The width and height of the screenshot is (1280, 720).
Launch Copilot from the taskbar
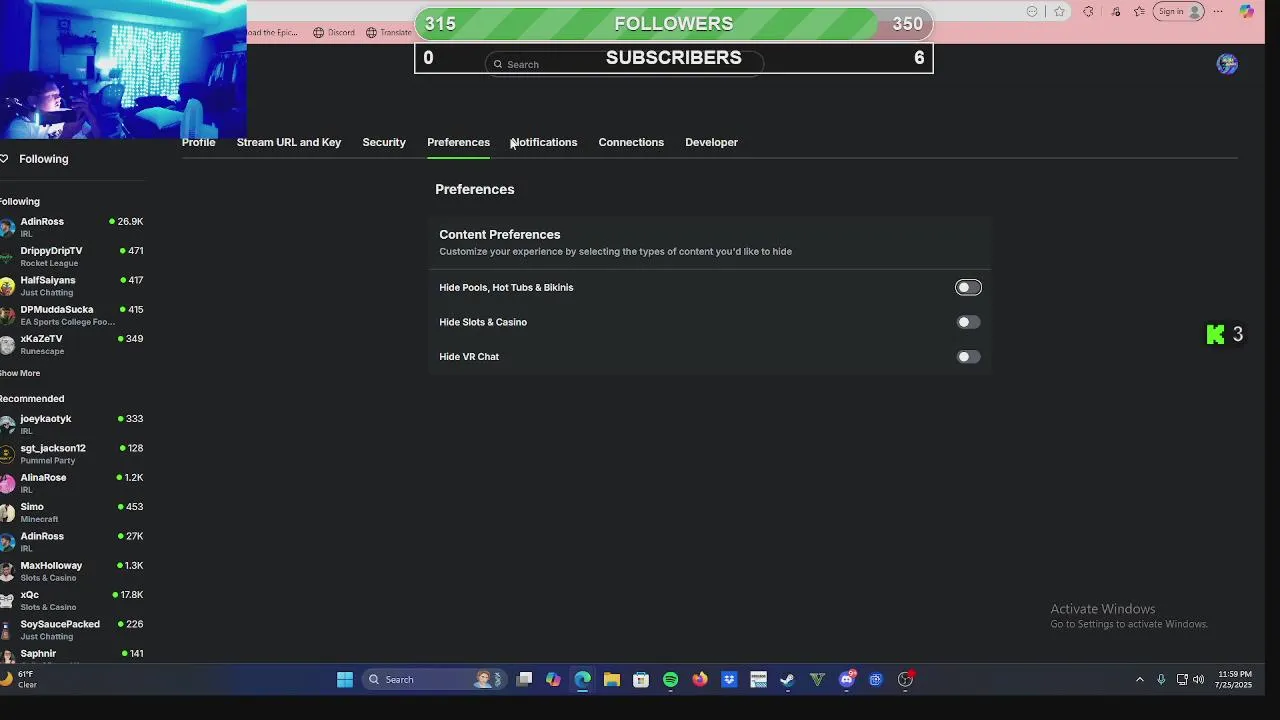pyautogui.click(x=553, y=680)
